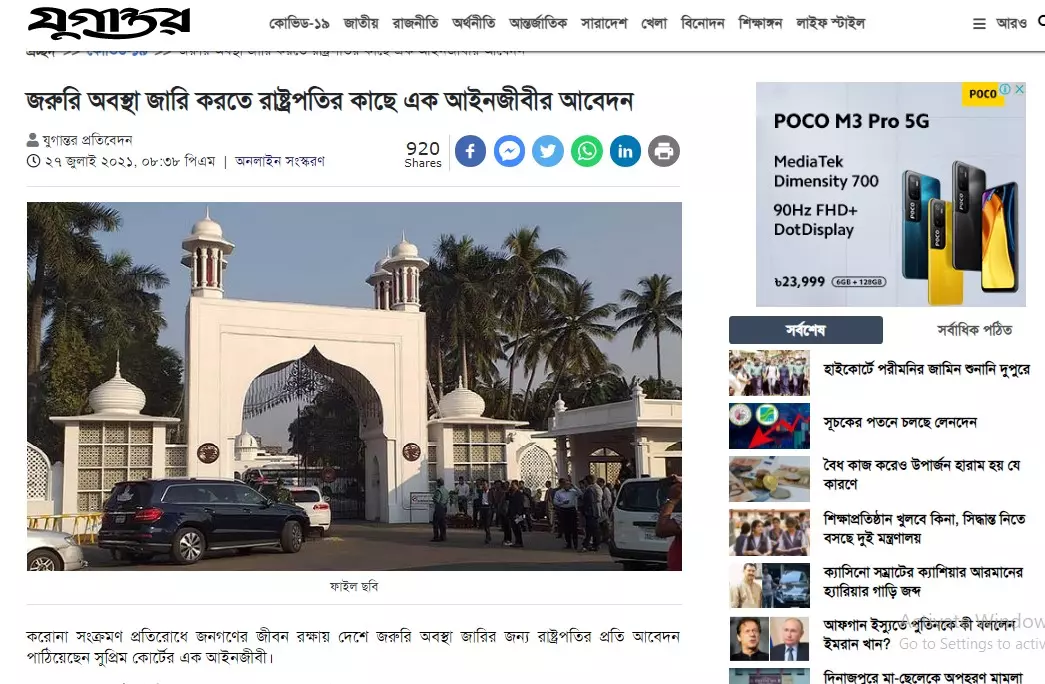Click thumbnail for পরীমনির জামিন news
The width and height of the screenshot is (1045, 684).
pyautogui.click(x=769, y=373)
